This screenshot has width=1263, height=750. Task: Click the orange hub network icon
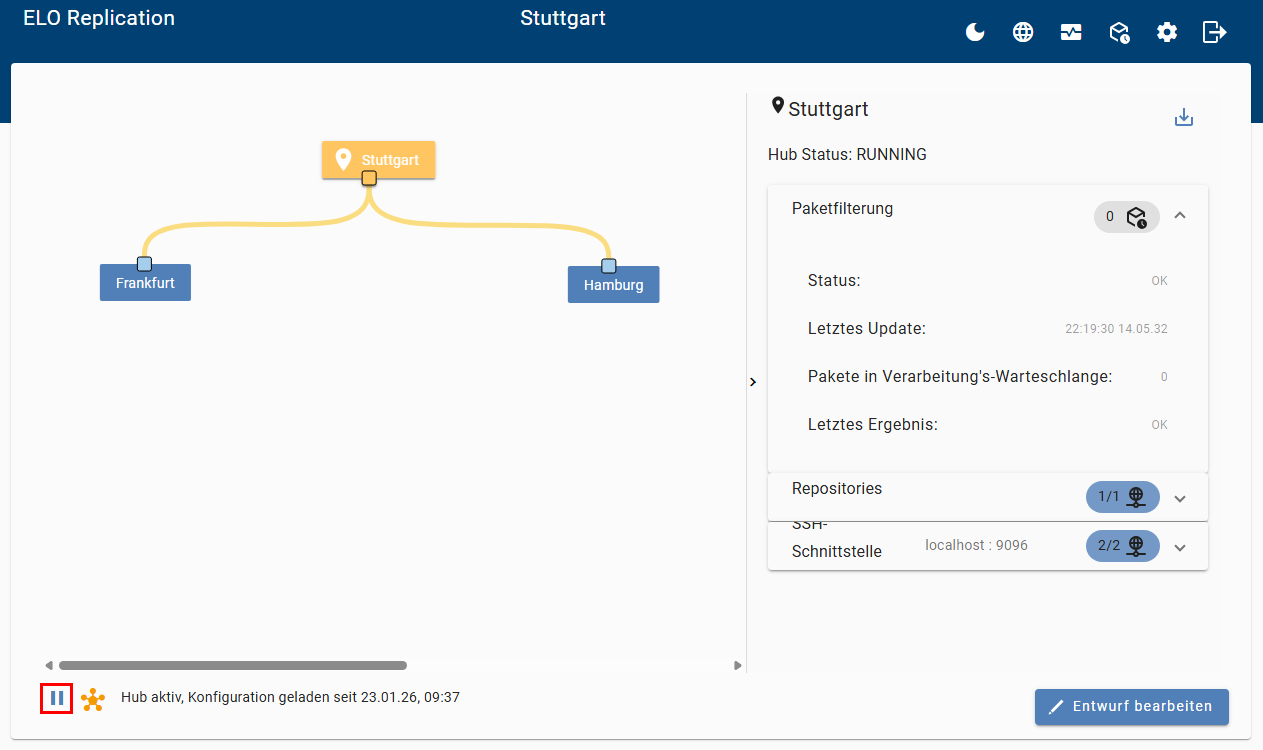coord(93,699)
